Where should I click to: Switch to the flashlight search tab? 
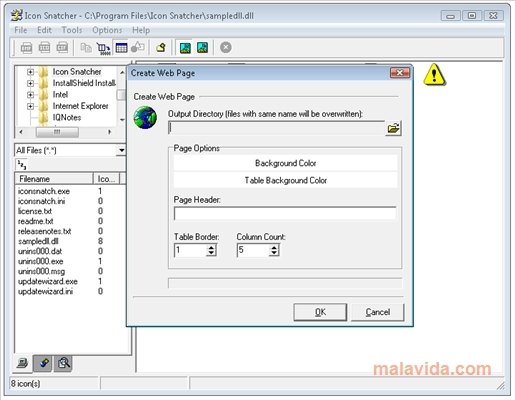[43, 363]
